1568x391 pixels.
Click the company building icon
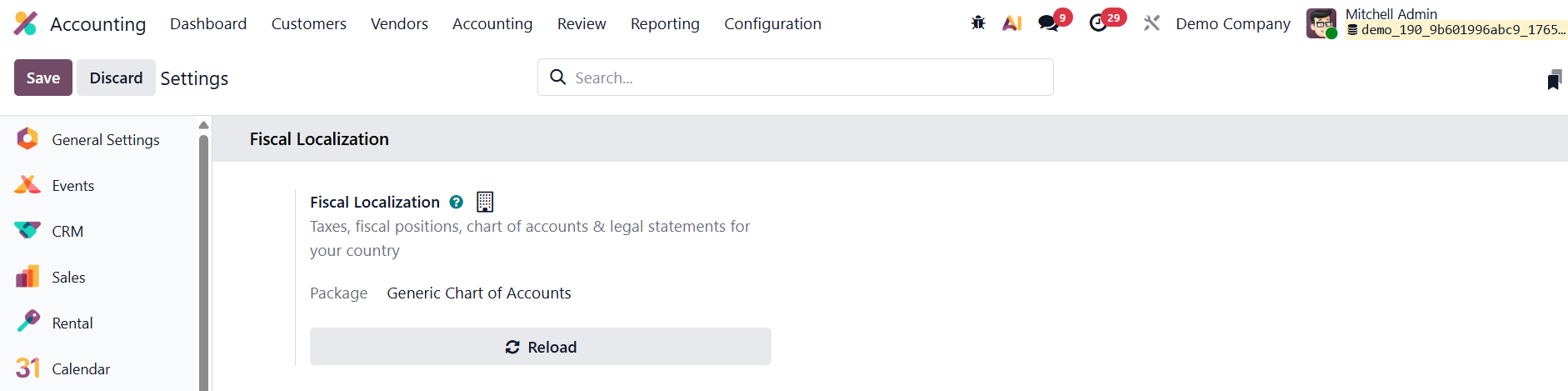[485, 202]
